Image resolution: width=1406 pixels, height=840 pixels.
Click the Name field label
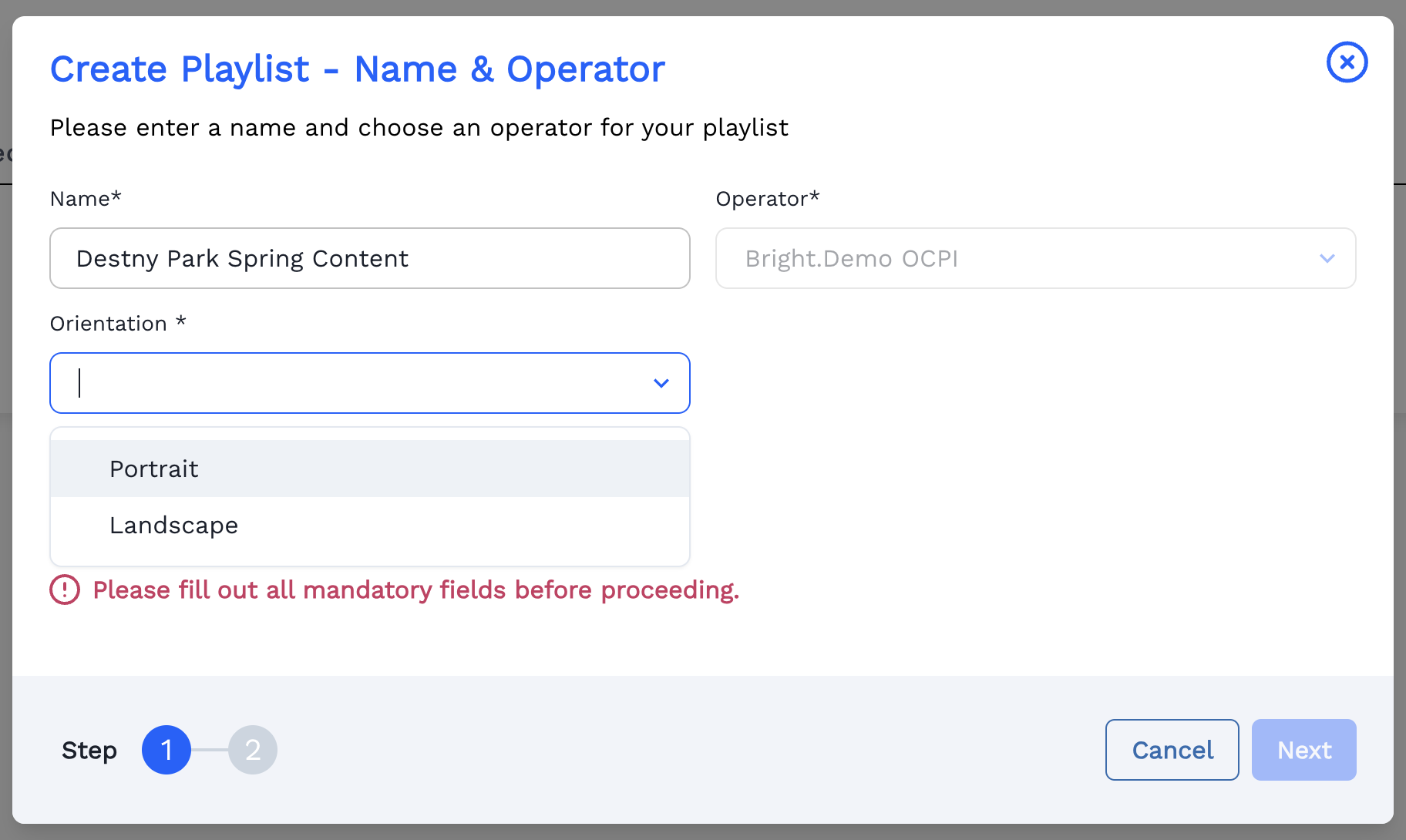tap(86, 199)
